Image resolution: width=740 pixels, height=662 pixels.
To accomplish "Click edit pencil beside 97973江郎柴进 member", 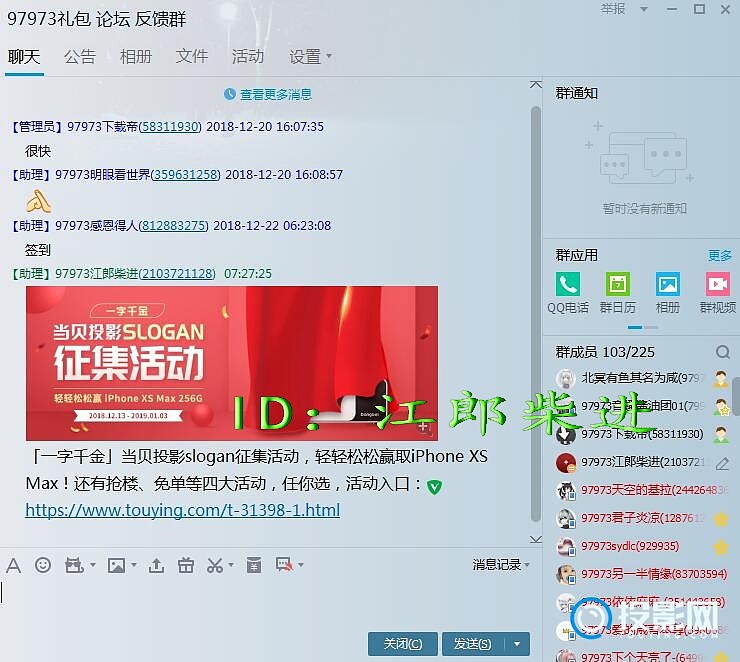I will pos(722,463).
